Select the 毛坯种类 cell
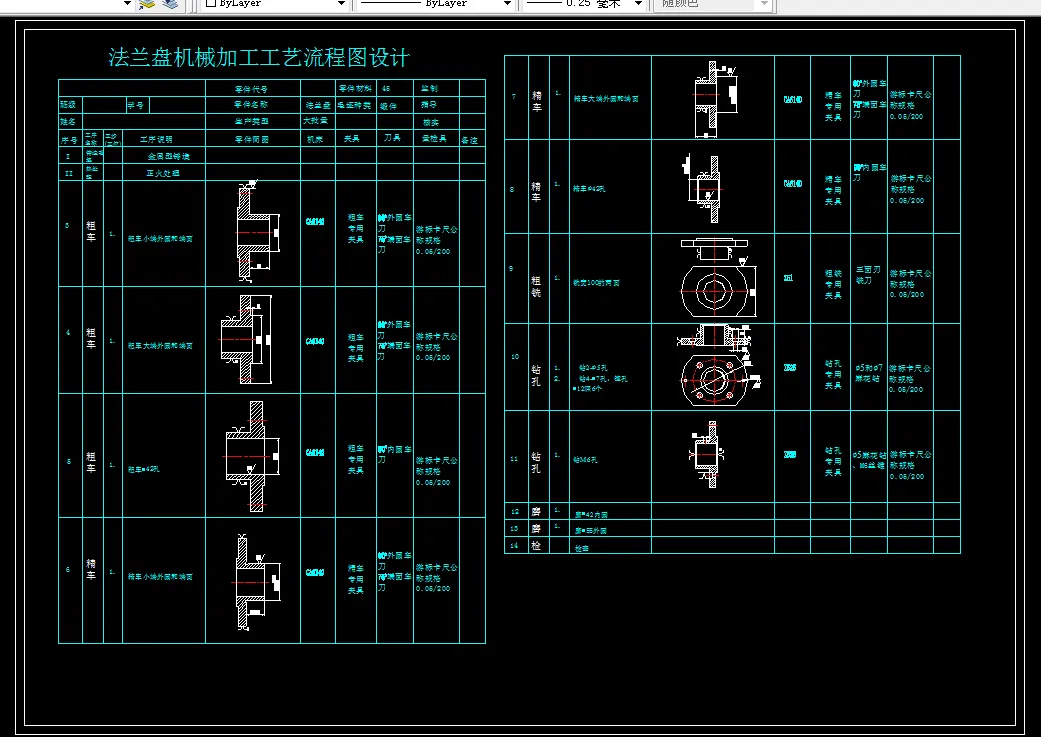The image size is (1041, 737). click(x=354, y=105)
